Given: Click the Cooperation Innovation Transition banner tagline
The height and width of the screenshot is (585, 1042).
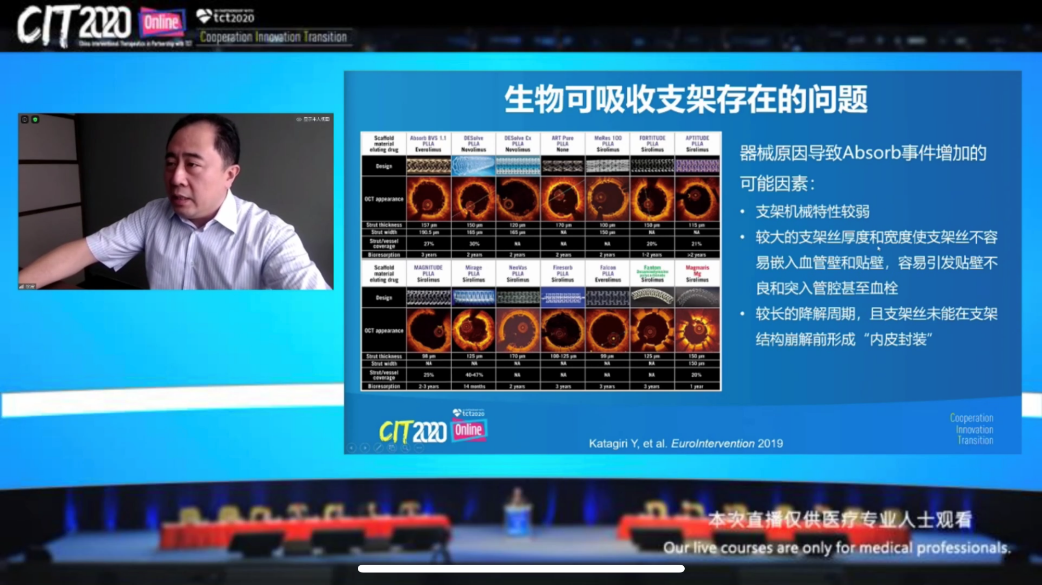Looking at the screenshot, I should click(x=273, y=37).
